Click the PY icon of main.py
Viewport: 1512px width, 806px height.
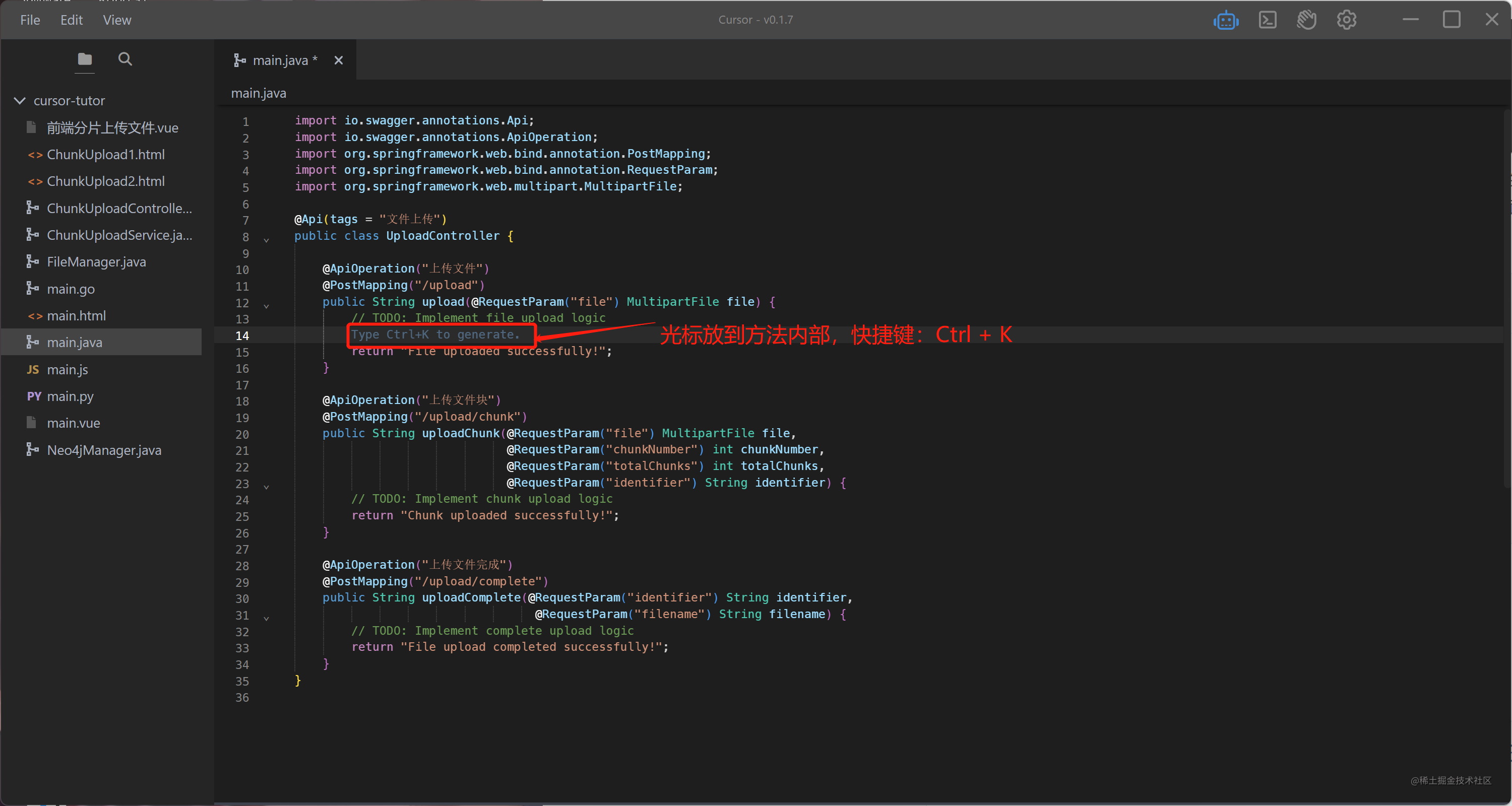(x=34, y=396)
